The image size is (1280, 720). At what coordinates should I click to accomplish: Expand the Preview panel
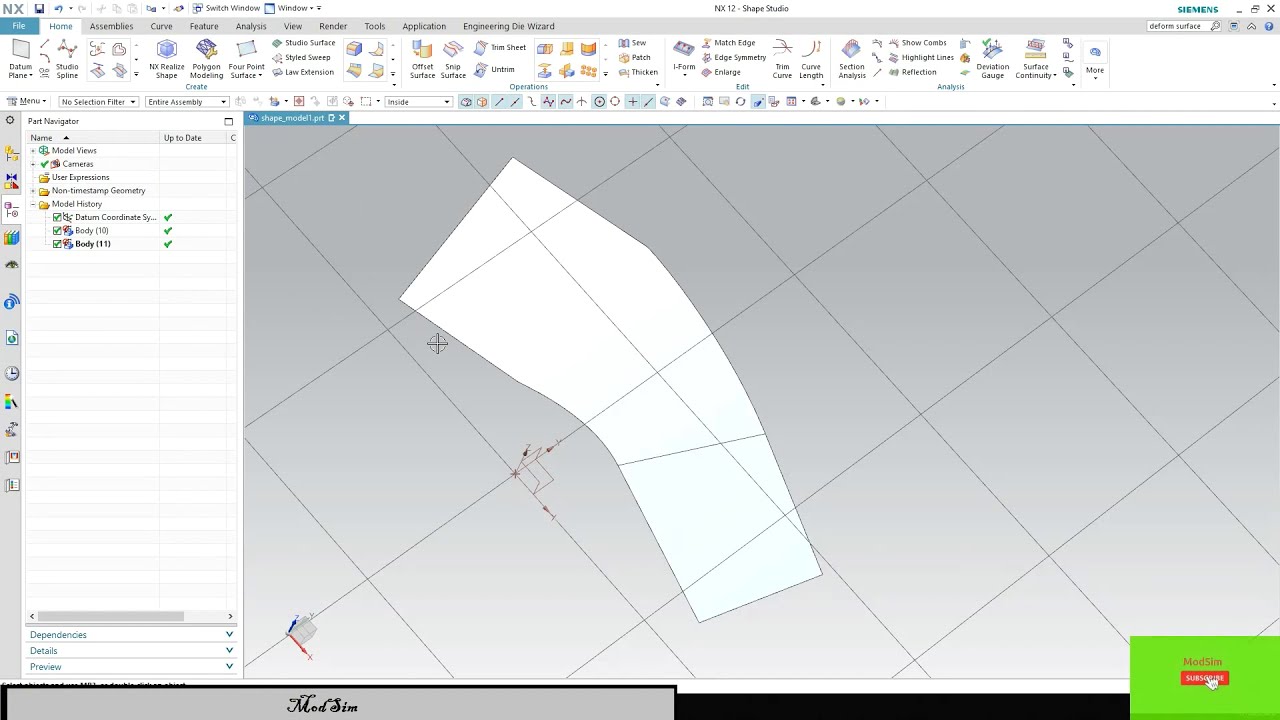(131, 667)
